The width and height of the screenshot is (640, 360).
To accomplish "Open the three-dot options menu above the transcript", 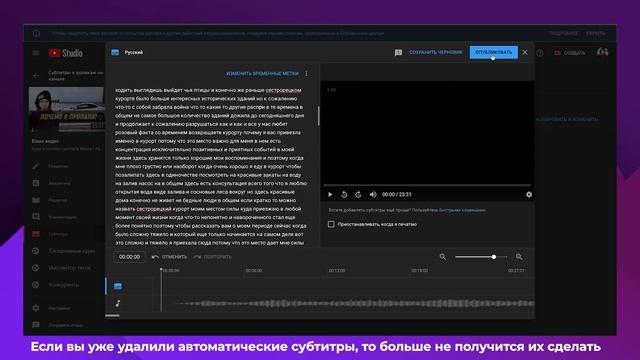I will click(307, 73).
